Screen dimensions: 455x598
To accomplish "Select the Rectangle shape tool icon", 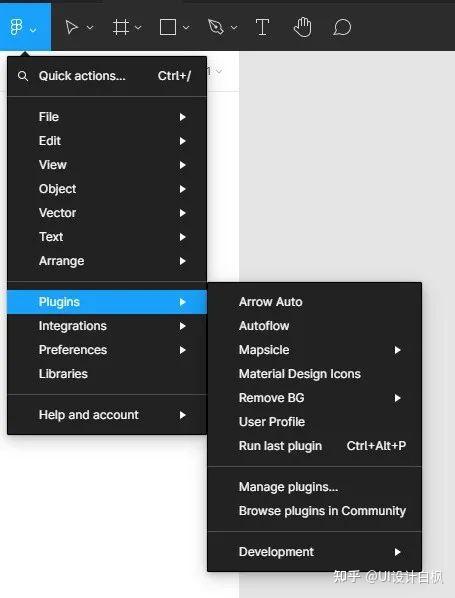I will click(x=168, y=27).
